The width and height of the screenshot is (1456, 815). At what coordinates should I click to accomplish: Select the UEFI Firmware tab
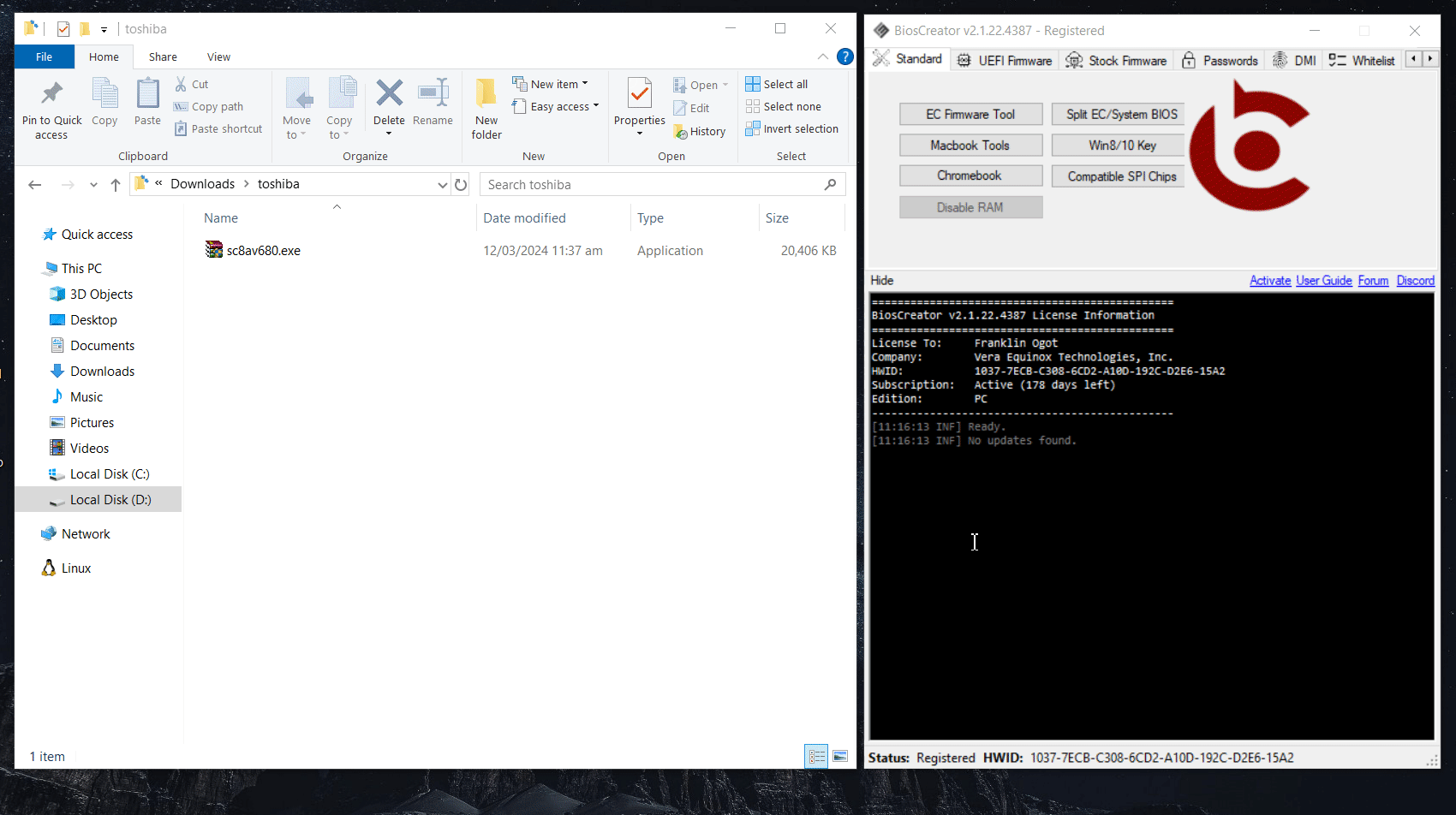click(x=1004, y=60)
